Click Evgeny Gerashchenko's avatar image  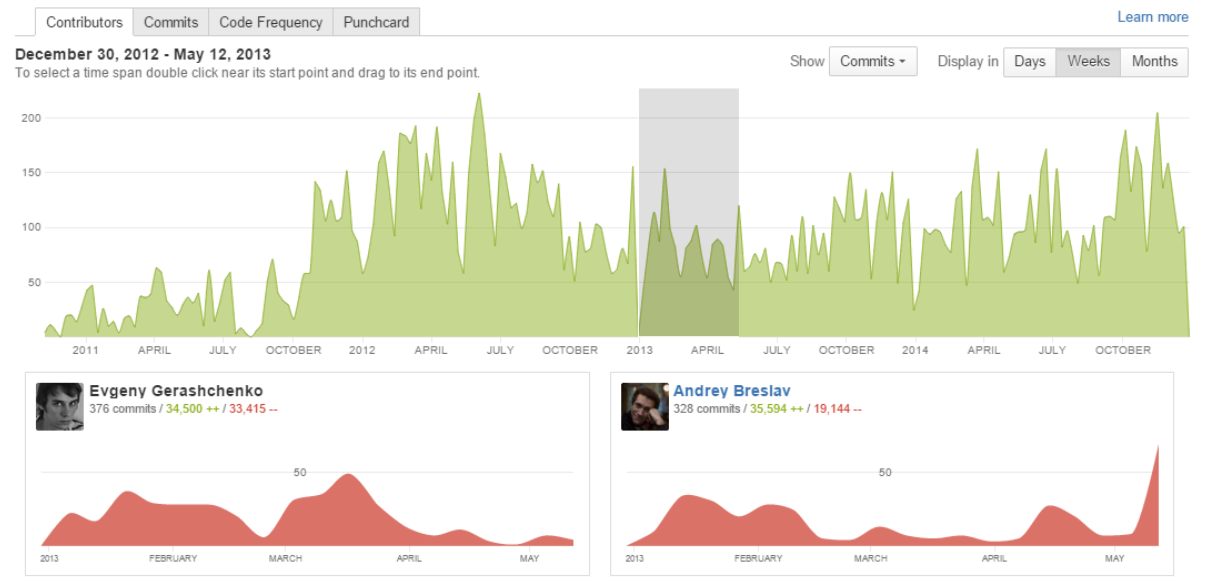point(59,407)
